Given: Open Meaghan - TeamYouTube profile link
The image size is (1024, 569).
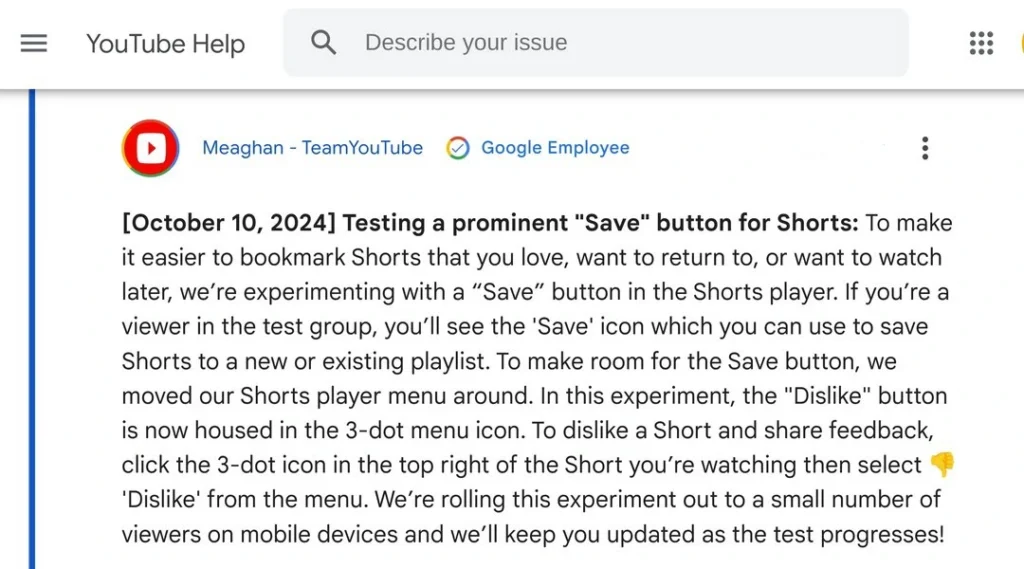Looking at the screenshot, I should (312, 148).
